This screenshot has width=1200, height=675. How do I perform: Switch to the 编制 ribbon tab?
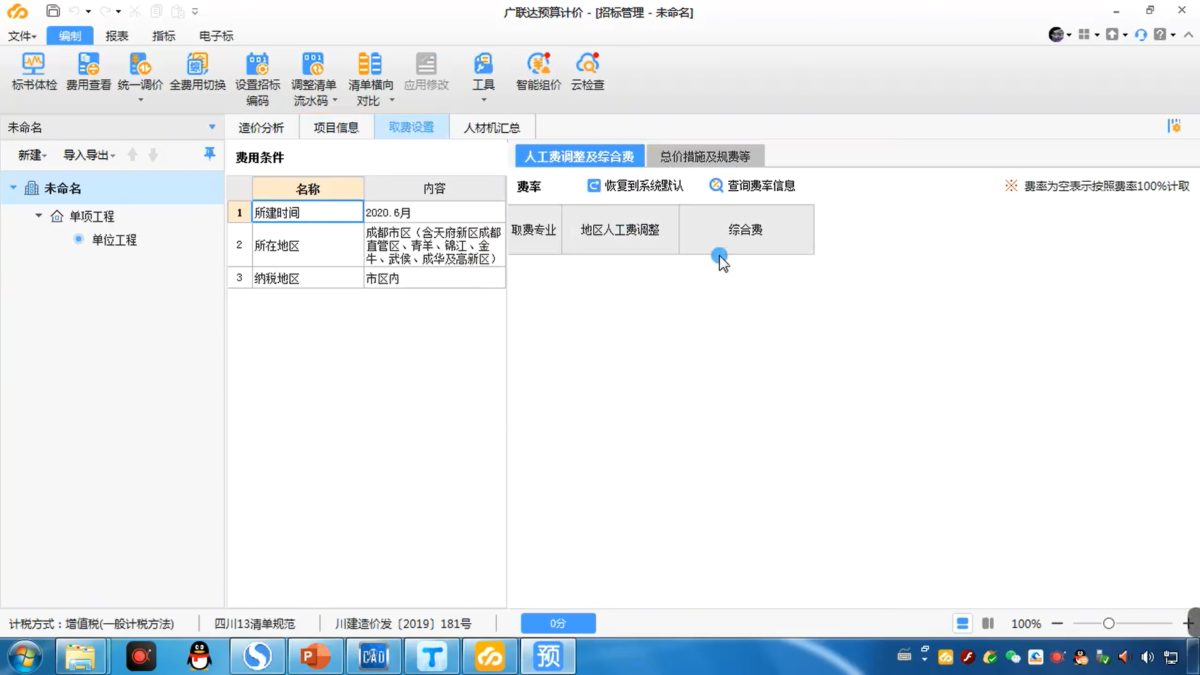click(70, 36)
